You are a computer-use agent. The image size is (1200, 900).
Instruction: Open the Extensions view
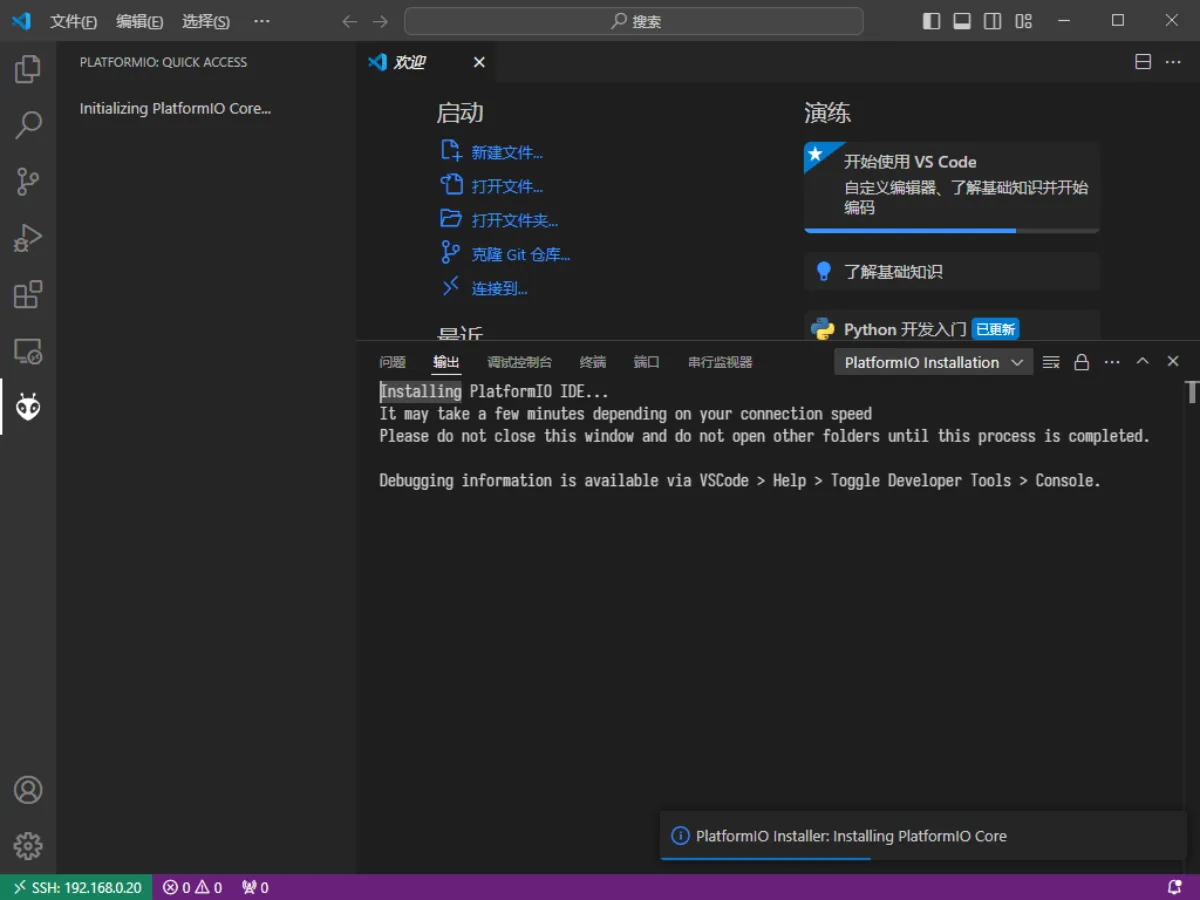pos(29,294)
